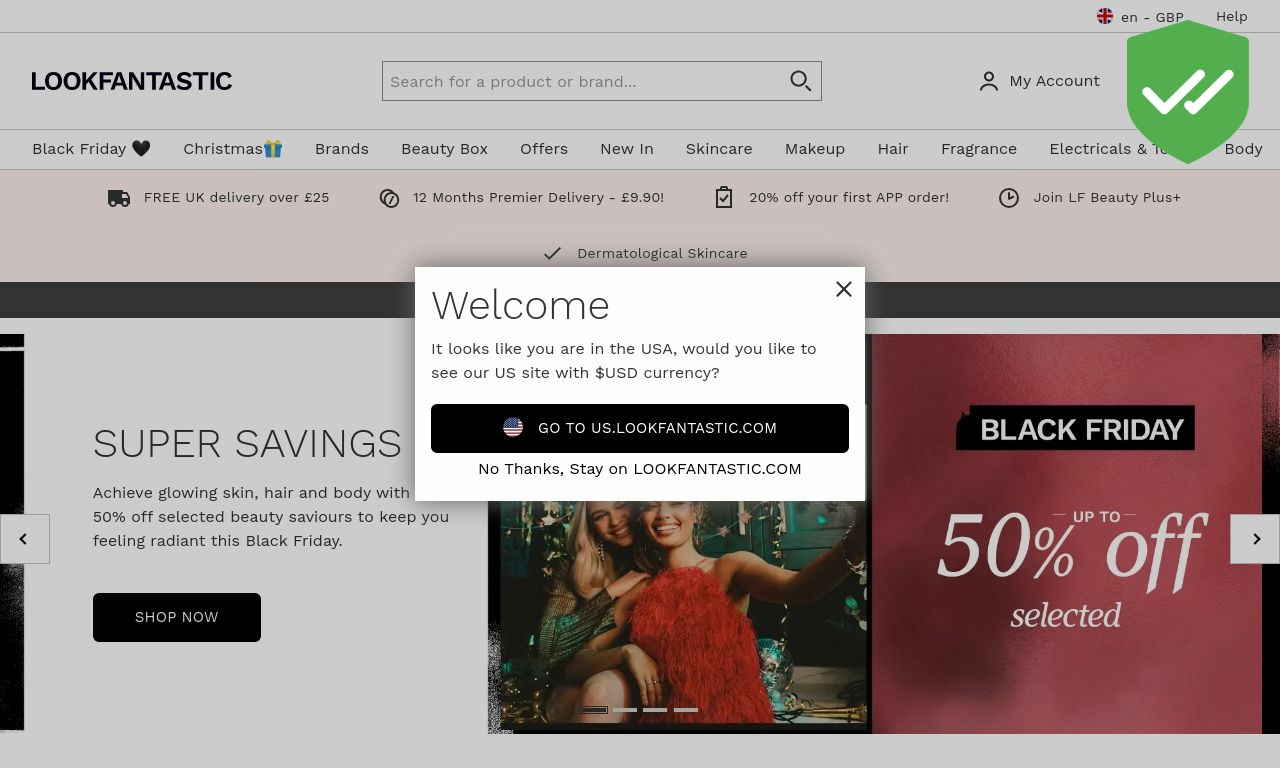Open the Brands menu
This screenshot has width=1280, height=768.
click(x=342, y=149)
